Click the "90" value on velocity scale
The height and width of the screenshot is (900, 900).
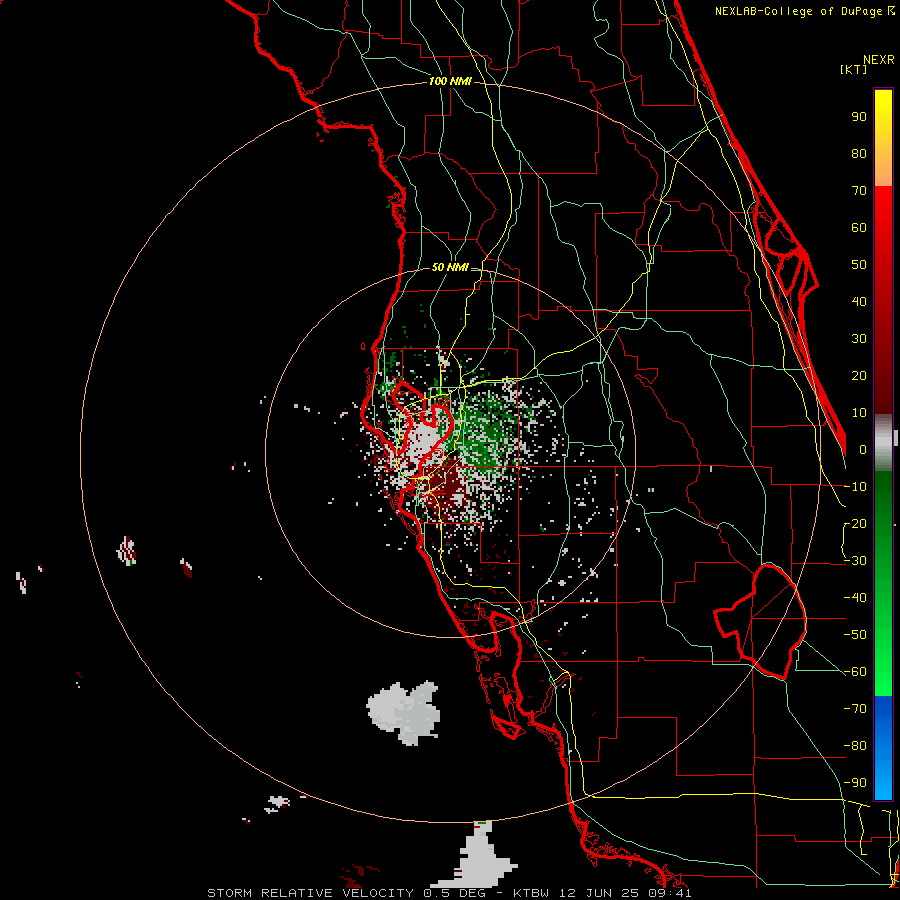coord(859,117)
